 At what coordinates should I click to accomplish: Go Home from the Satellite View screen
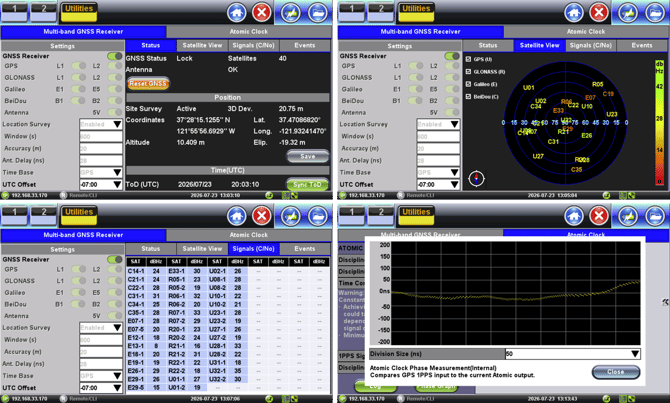574,12
